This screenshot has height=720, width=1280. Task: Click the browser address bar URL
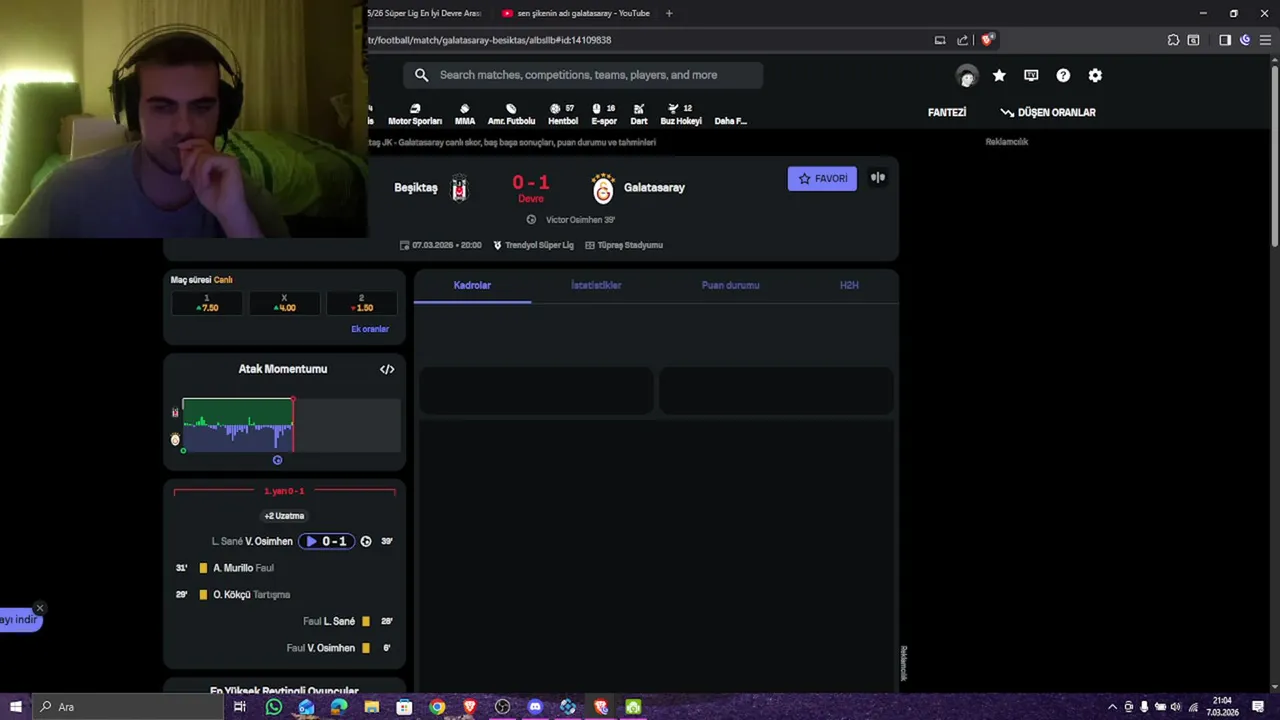pos(490,40)
